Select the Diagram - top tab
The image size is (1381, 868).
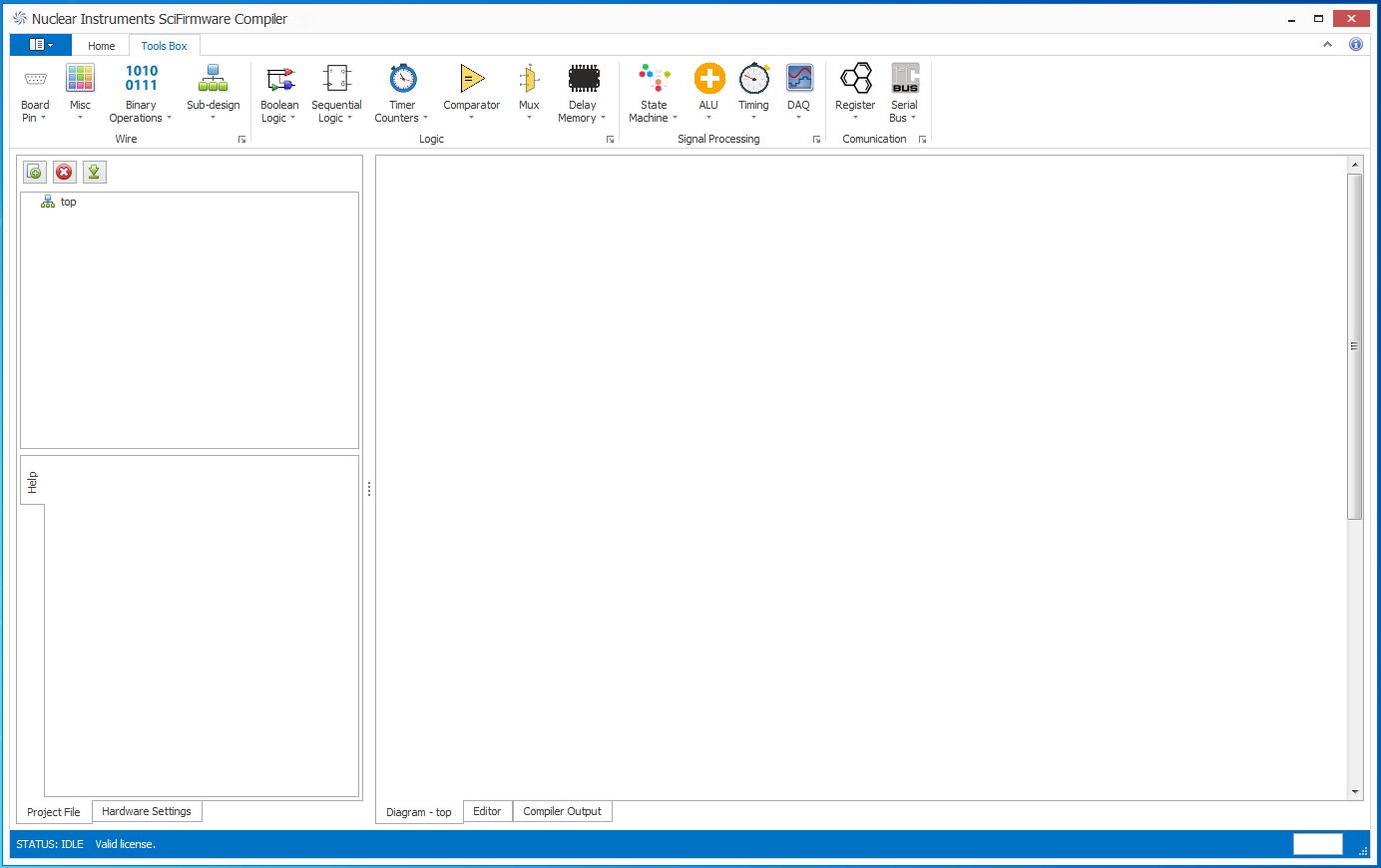pyautogui.click(x=419, y=812)
